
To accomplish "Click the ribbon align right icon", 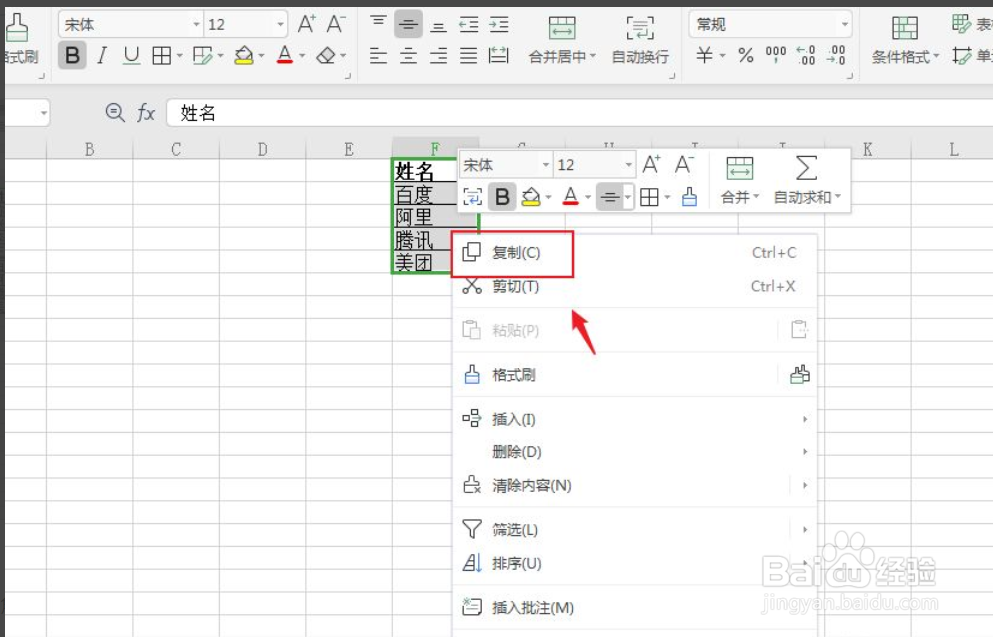I will tap(438, 56).
